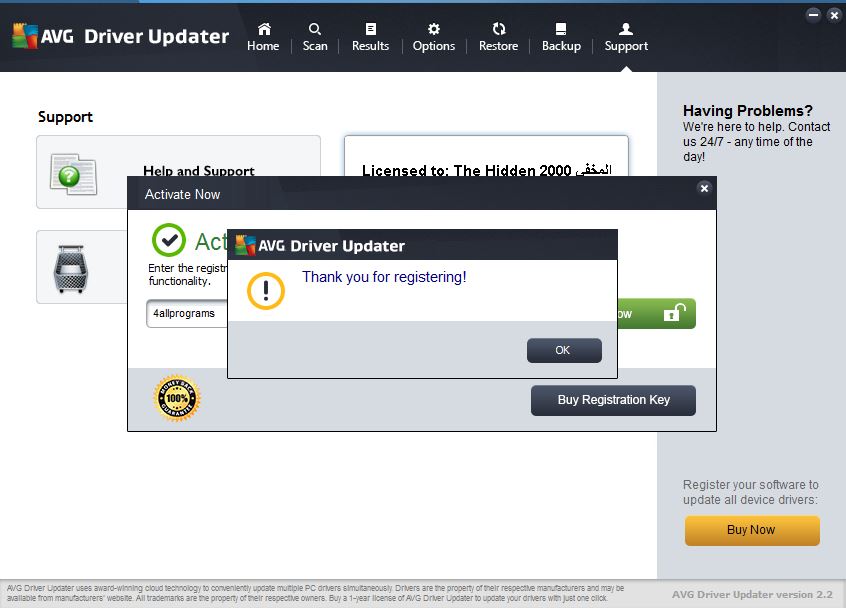Image resolution: width=846 pixels, height=608 pixels.
Task: Click the yellow Buy Now button
Action: point(752,530)
